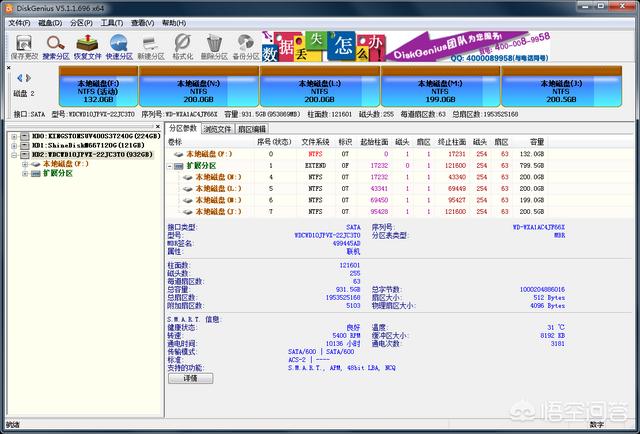Click the 良好 health status value

353,327
